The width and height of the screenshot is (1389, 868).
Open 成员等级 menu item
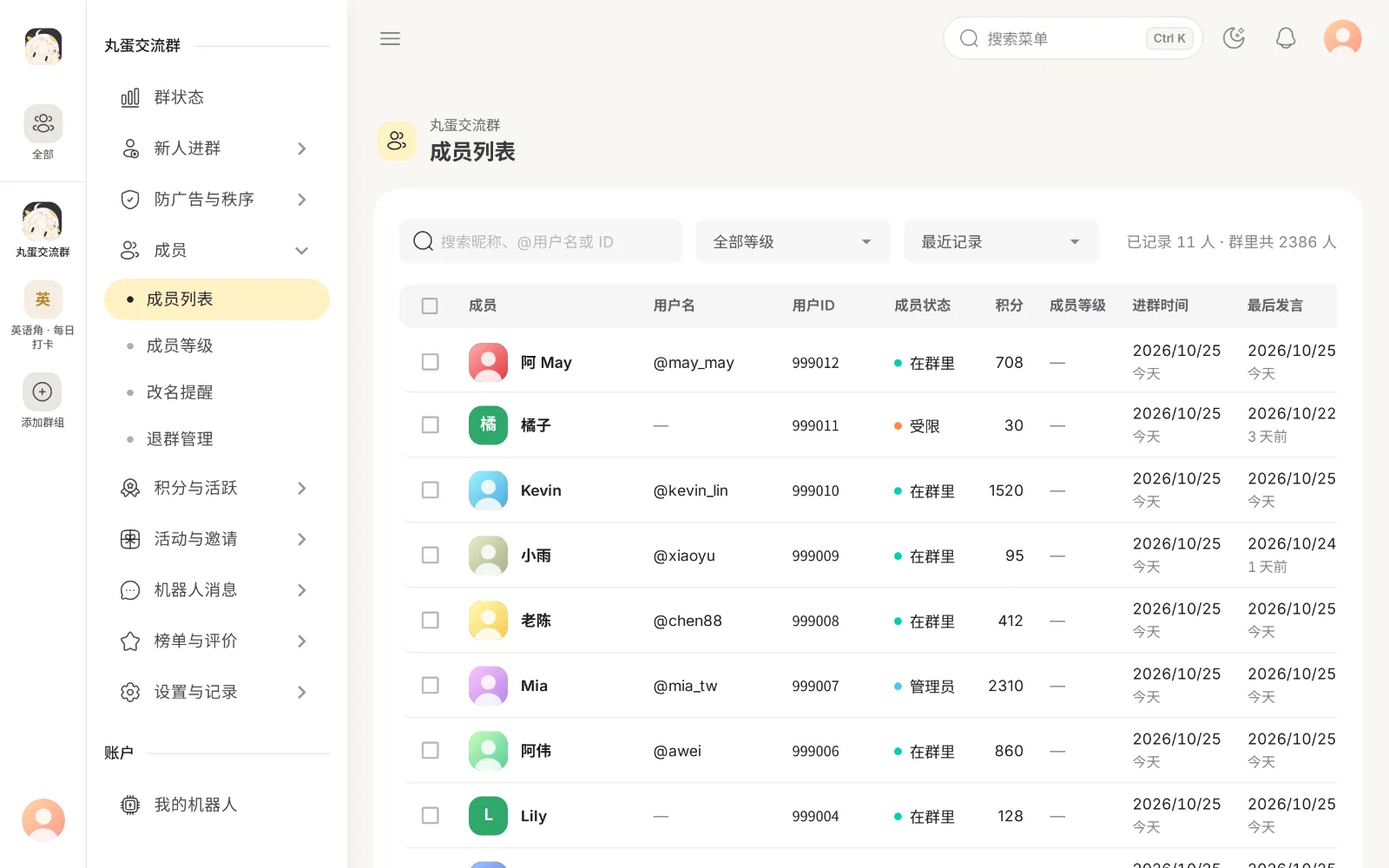[217, 345]
